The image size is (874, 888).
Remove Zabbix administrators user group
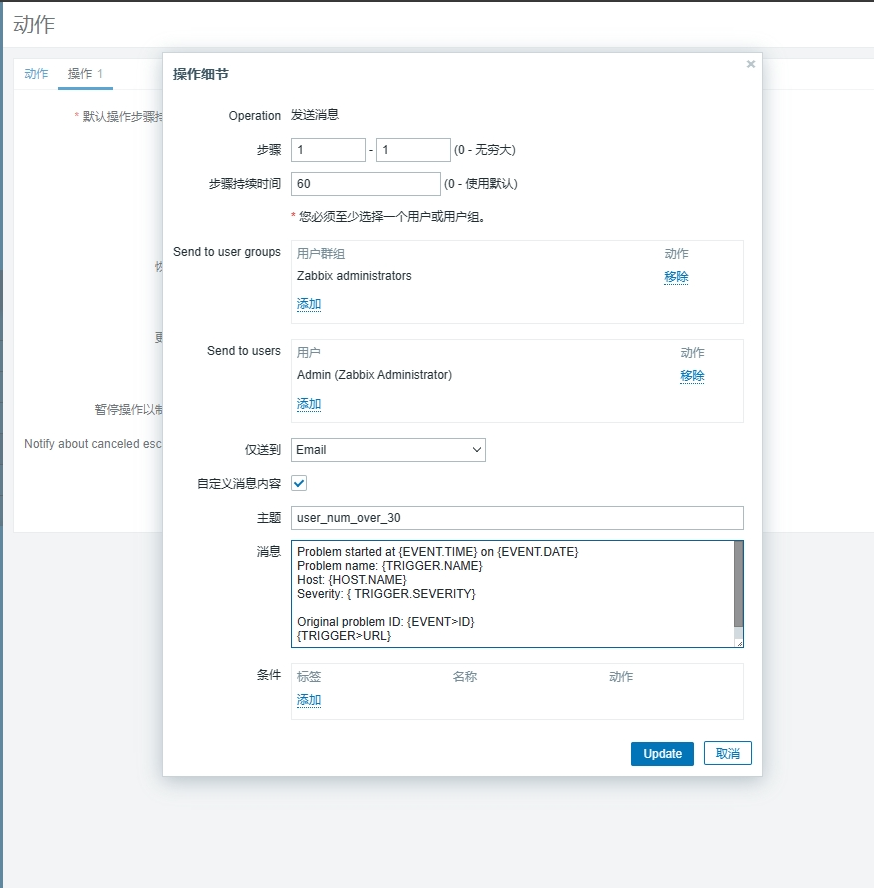pyautogui.click(x=676, y=277)
